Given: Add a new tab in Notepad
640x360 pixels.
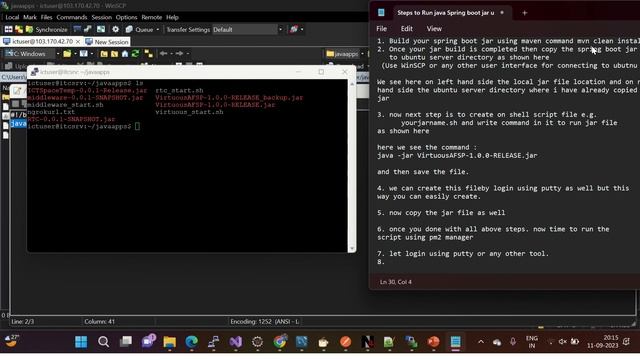Looking at the screenshot, I should [x=524, y=13].
